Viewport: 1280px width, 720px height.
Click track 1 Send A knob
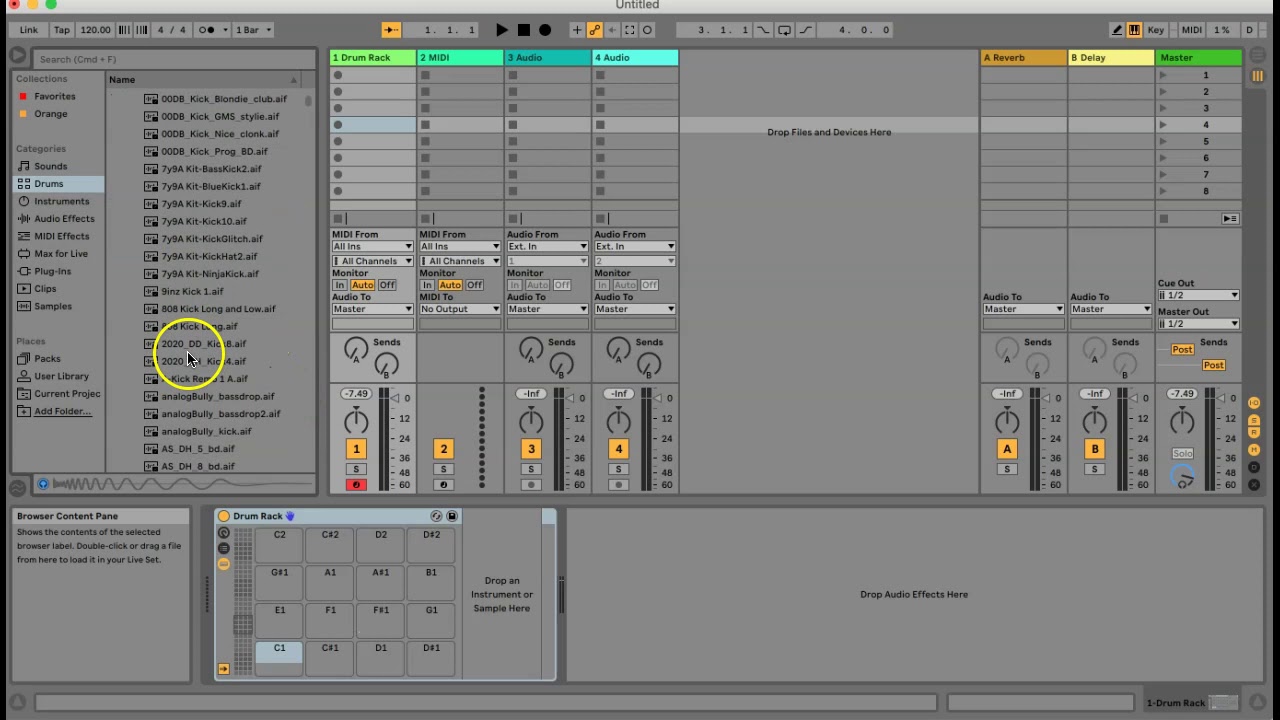355,349
